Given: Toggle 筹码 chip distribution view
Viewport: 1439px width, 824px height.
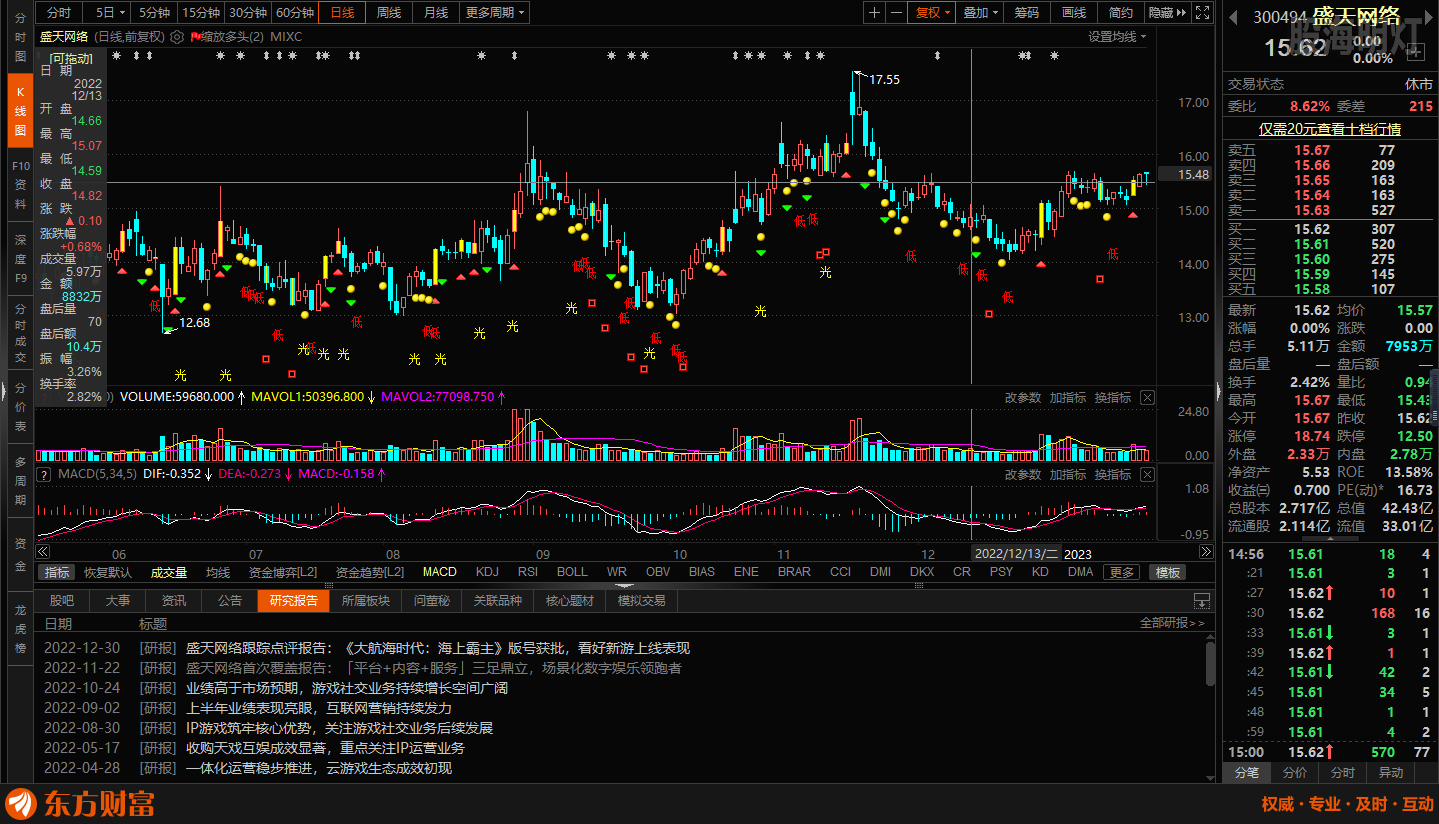Looking at the screenshot, I should 1027,13.
